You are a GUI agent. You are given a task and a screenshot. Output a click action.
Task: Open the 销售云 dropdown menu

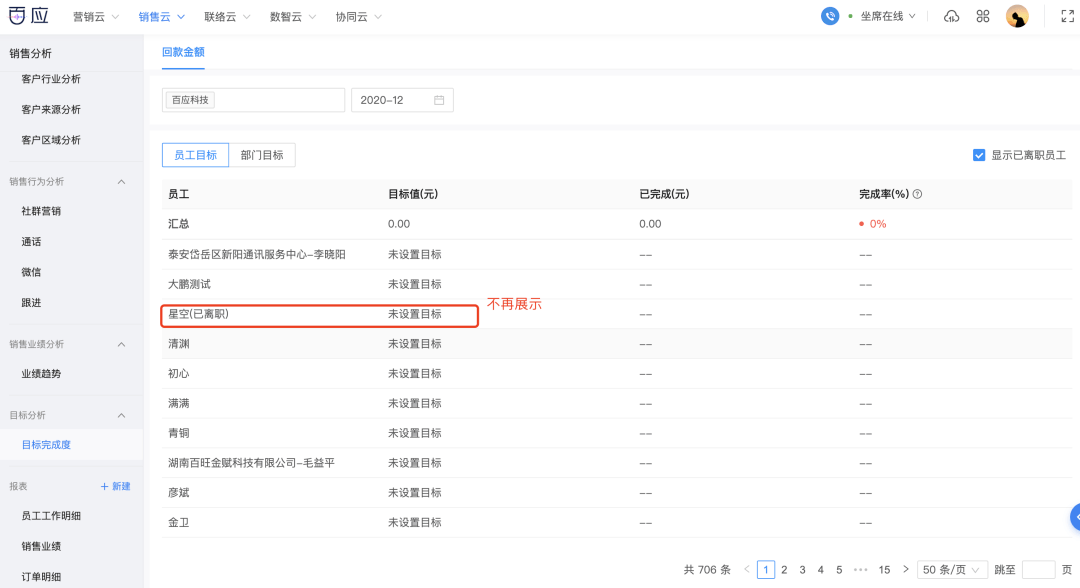pyautogui.click(x=161, y=17)
